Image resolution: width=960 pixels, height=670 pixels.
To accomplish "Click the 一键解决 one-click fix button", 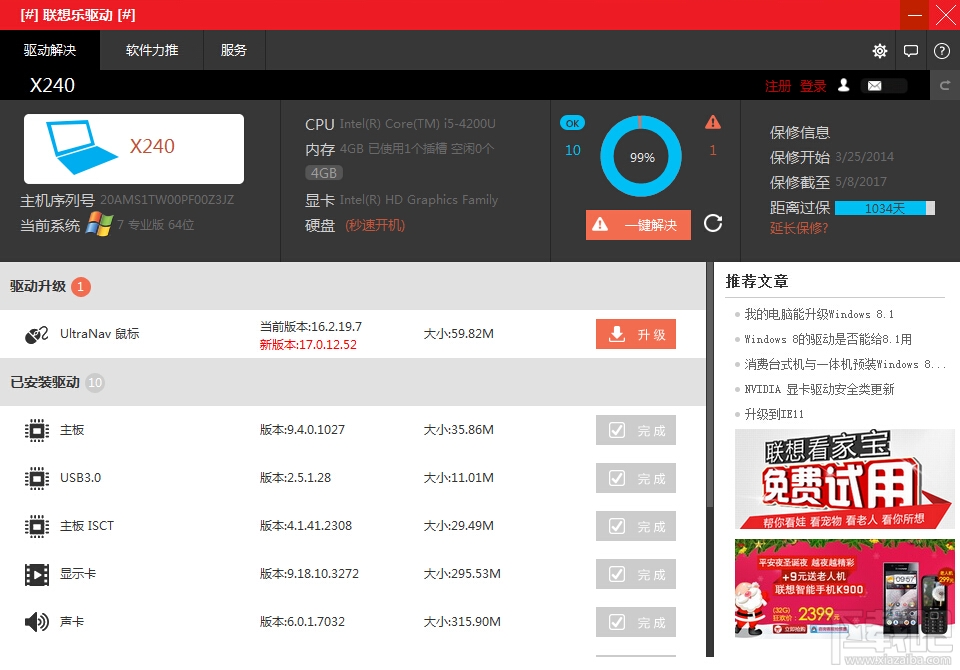I will click(x=638, y=225).
